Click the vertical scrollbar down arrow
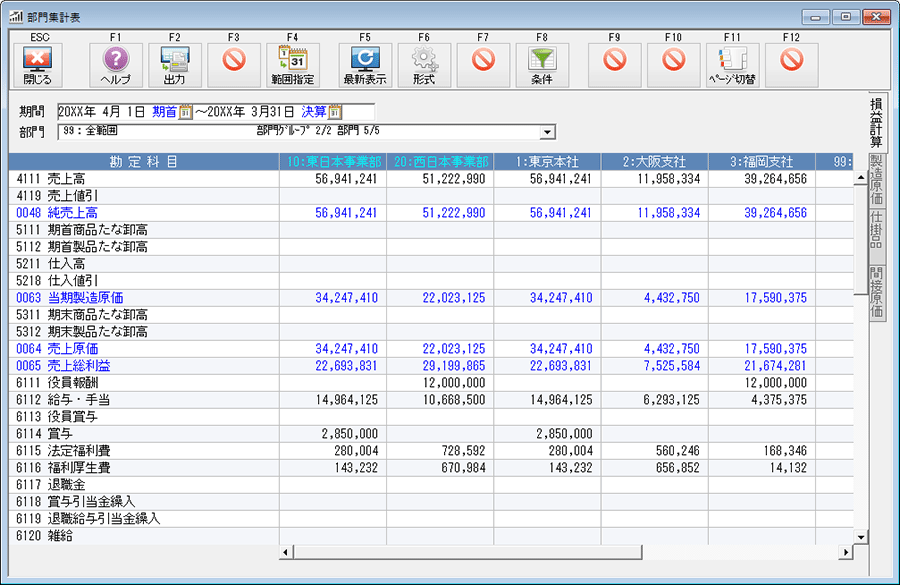Image resolution: width=900 pixels, height=585 pixels. pyautogui.click(x=859, y=537)
